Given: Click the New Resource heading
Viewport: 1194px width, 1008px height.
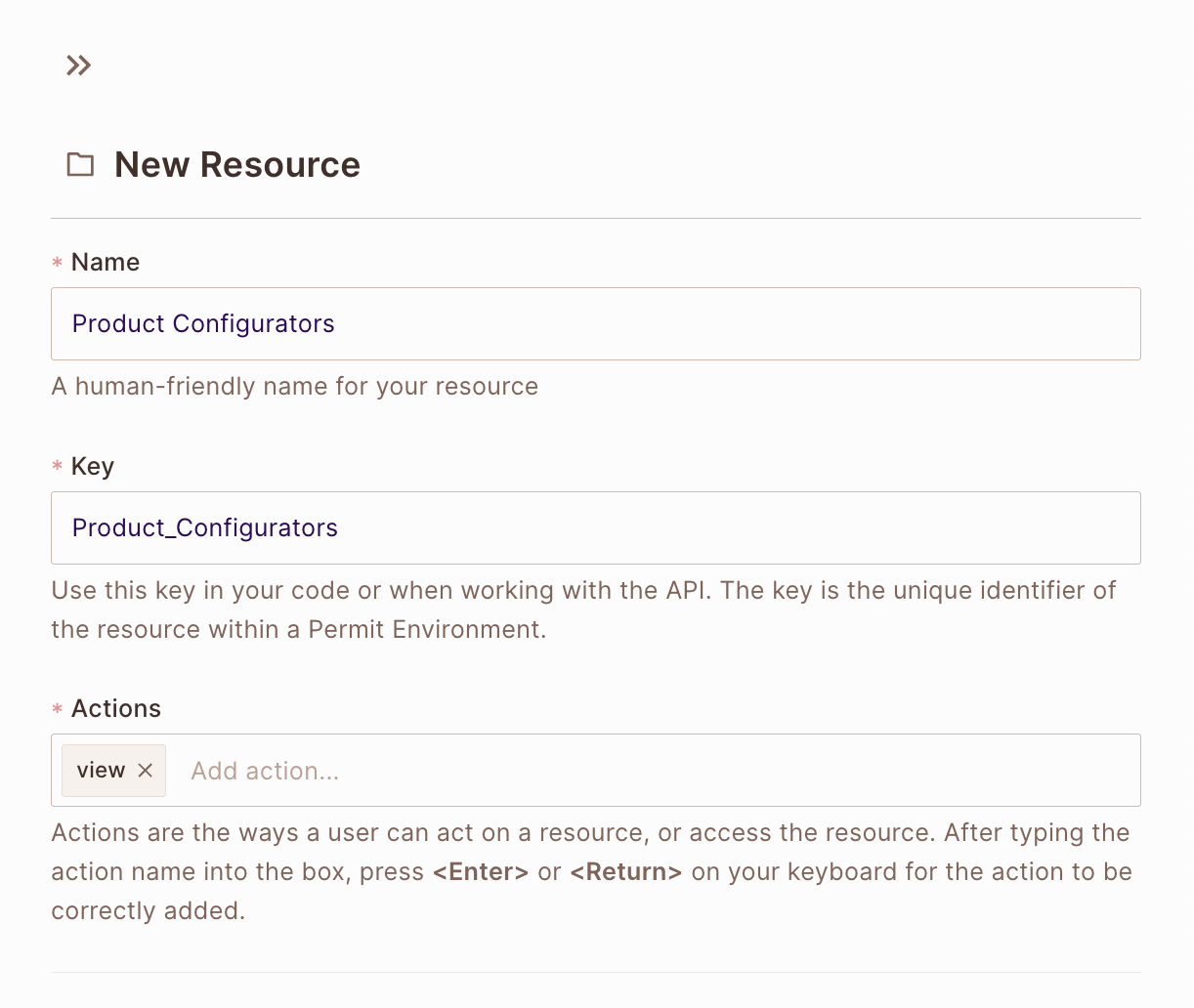Looking at the screenshot, I should [237, 164].
